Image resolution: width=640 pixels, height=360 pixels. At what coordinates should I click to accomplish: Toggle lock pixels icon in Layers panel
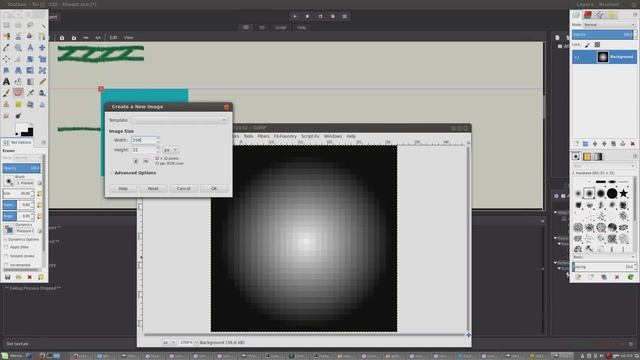click(587, 44)
